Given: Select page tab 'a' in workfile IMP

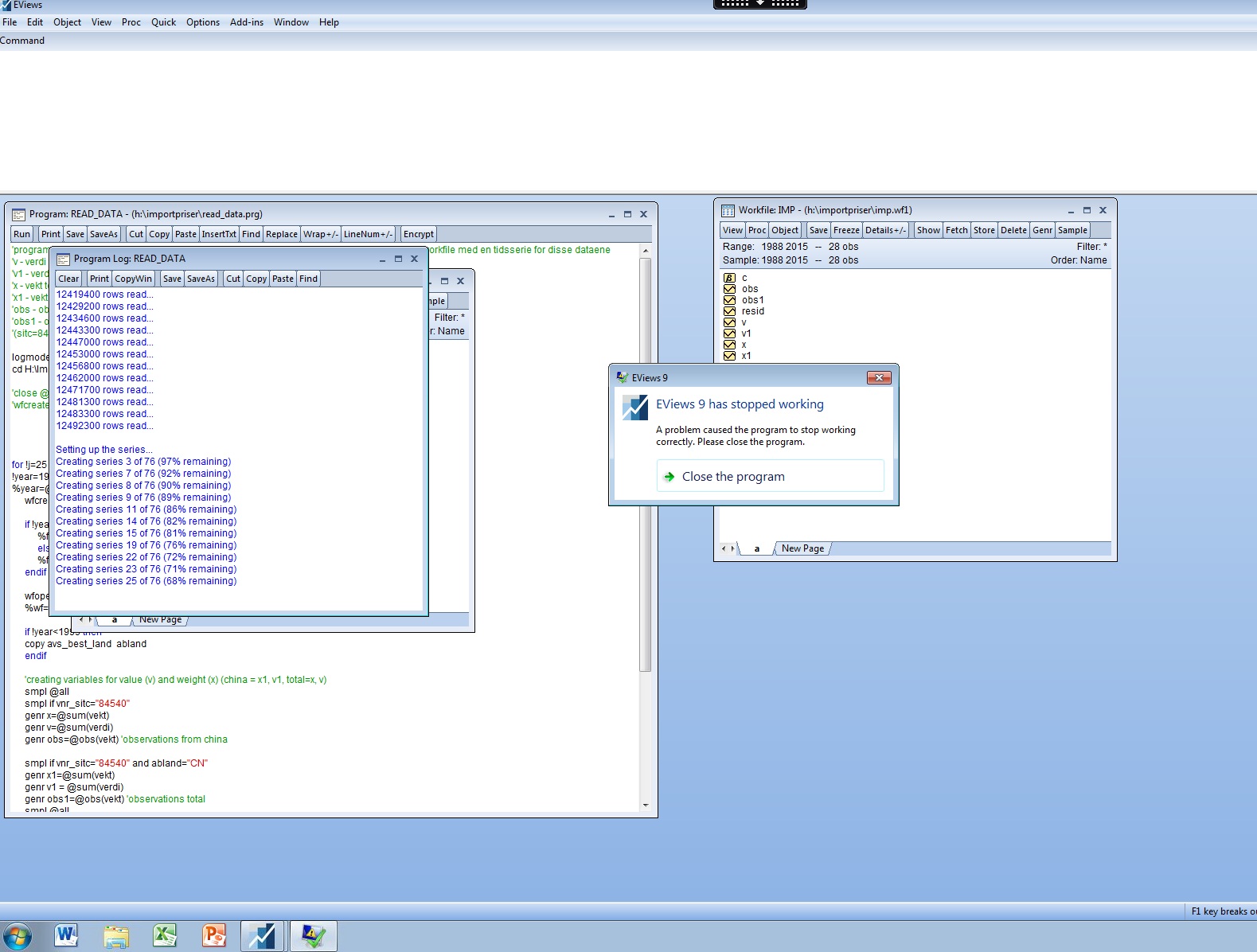Looking at the screenshot, I should pyautogui.click(x=756, y=548).
